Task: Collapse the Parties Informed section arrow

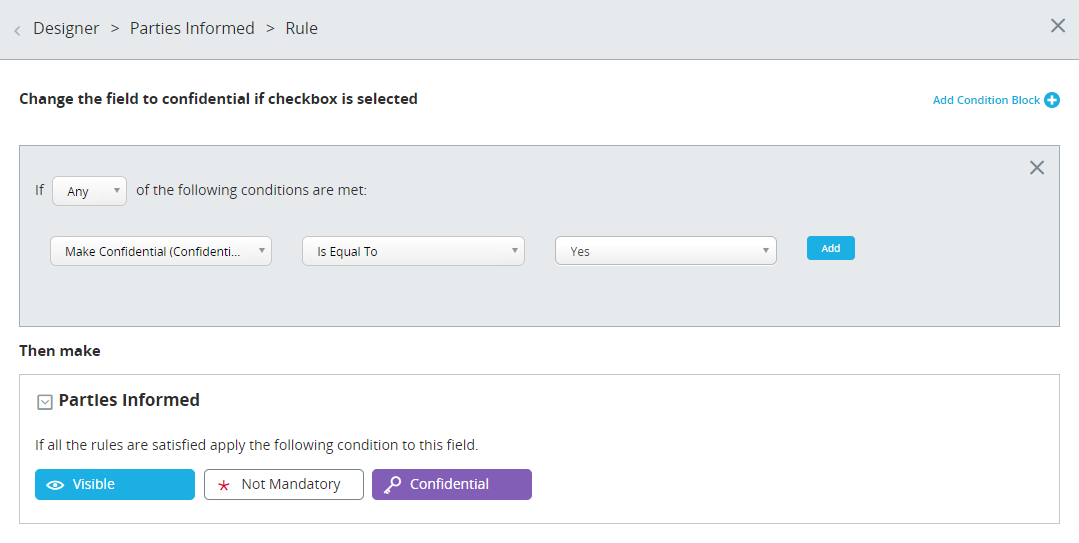Action: [44, 402]
